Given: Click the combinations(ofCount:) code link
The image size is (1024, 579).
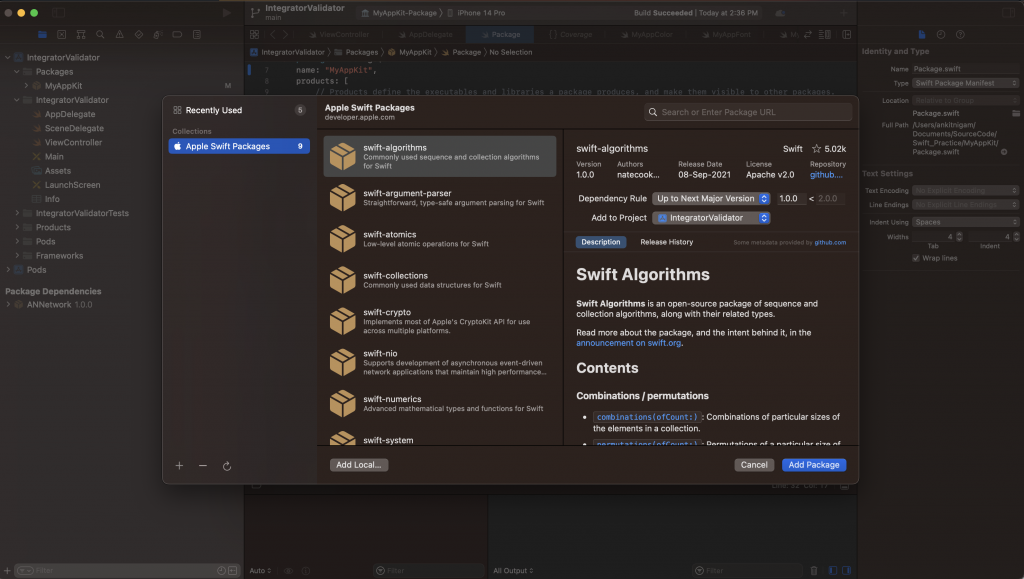Looking at the screenshot, I should pyautogui.click(x=647, y=417).
